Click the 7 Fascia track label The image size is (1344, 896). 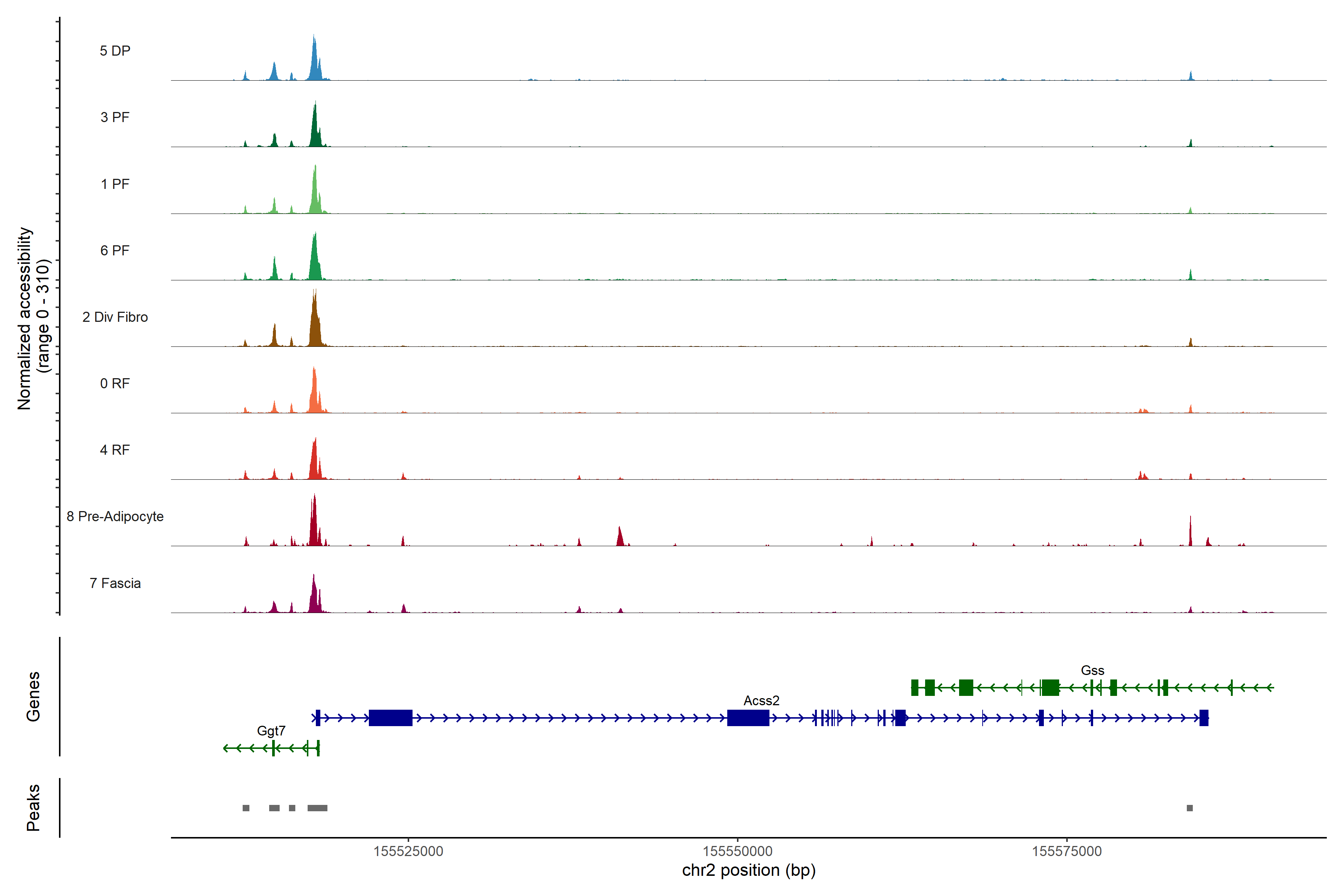point(115,584)
